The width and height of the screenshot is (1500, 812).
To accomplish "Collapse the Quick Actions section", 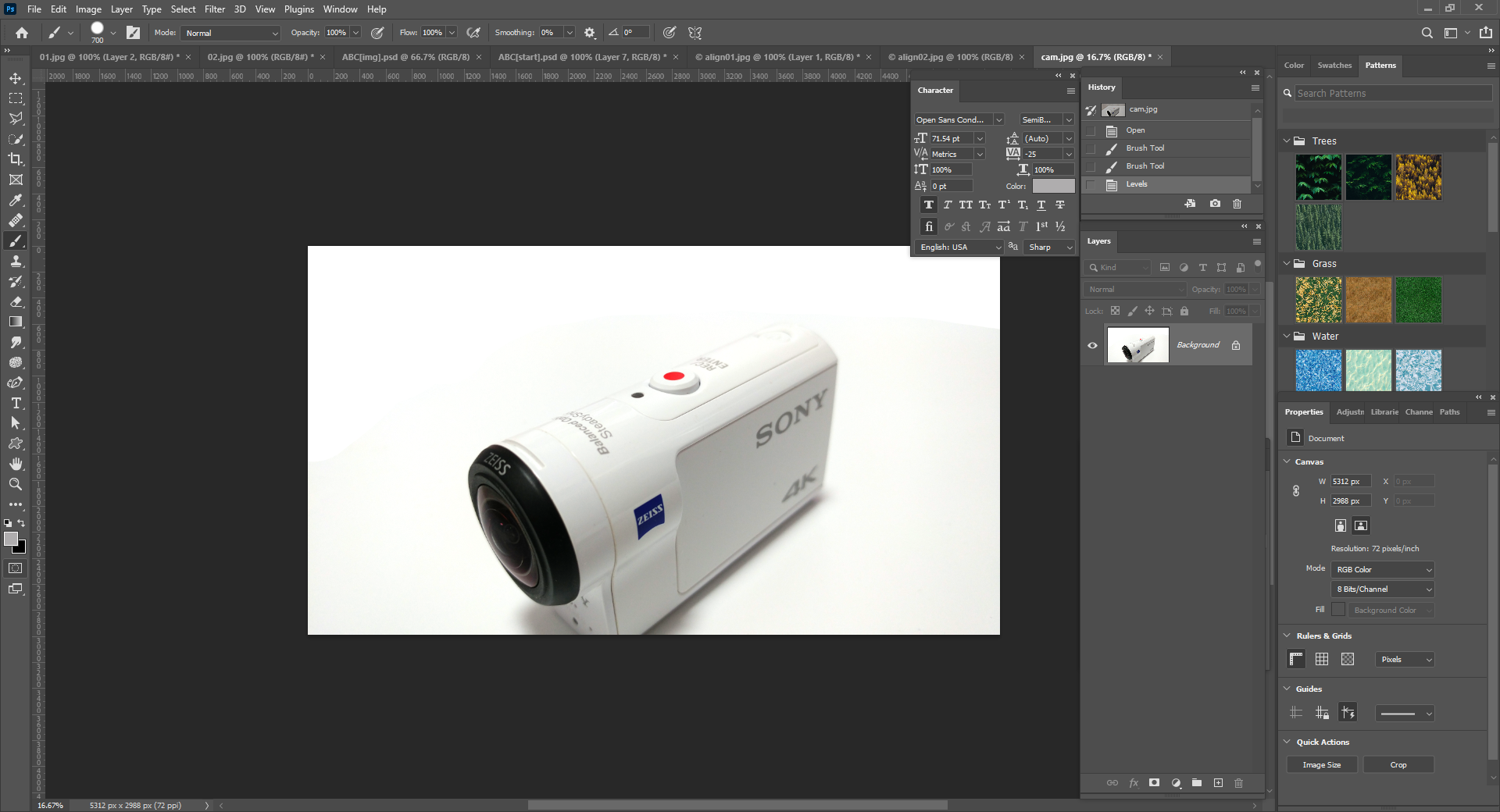I will [1287, 742].
